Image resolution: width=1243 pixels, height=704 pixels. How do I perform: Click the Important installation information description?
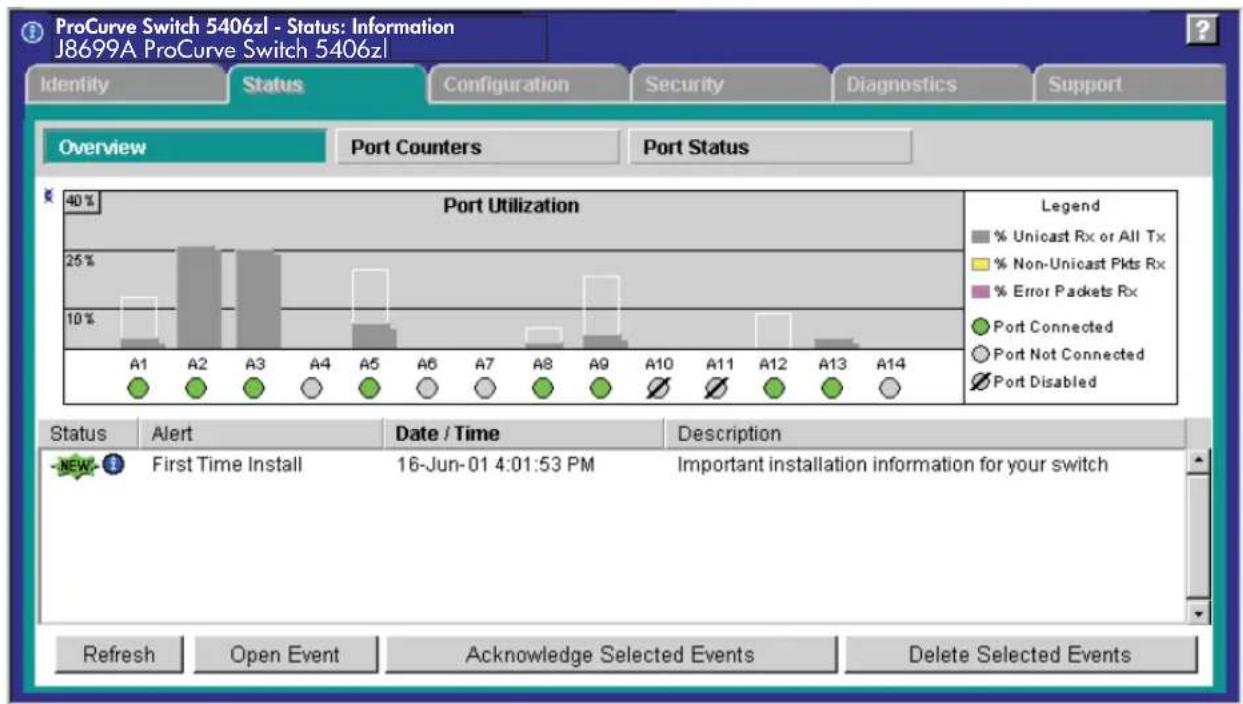pyautogui.click(x=893, y=465)
